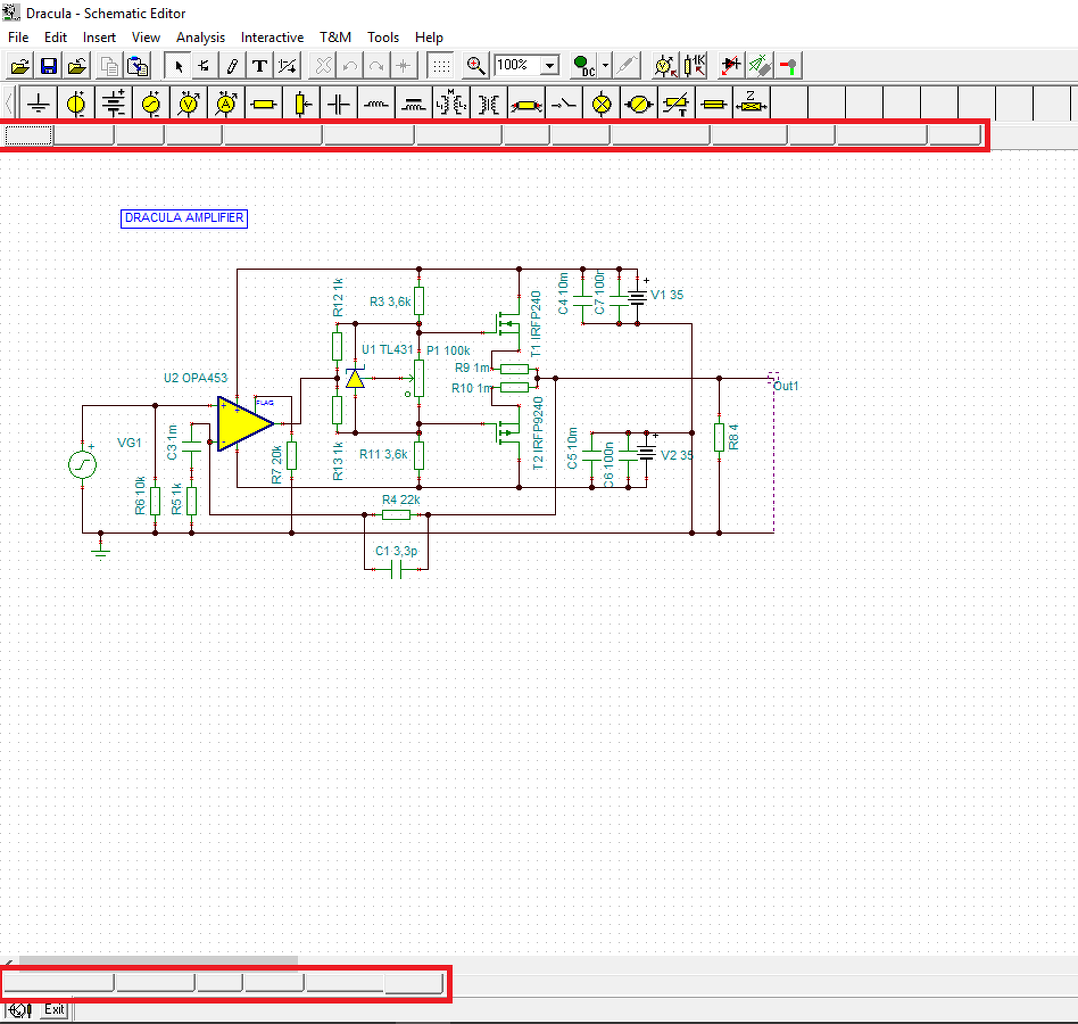Viewport: 1078px width, 1024px height.
Task: Place a ground symbol from component bar
Action: coord(38,104)
